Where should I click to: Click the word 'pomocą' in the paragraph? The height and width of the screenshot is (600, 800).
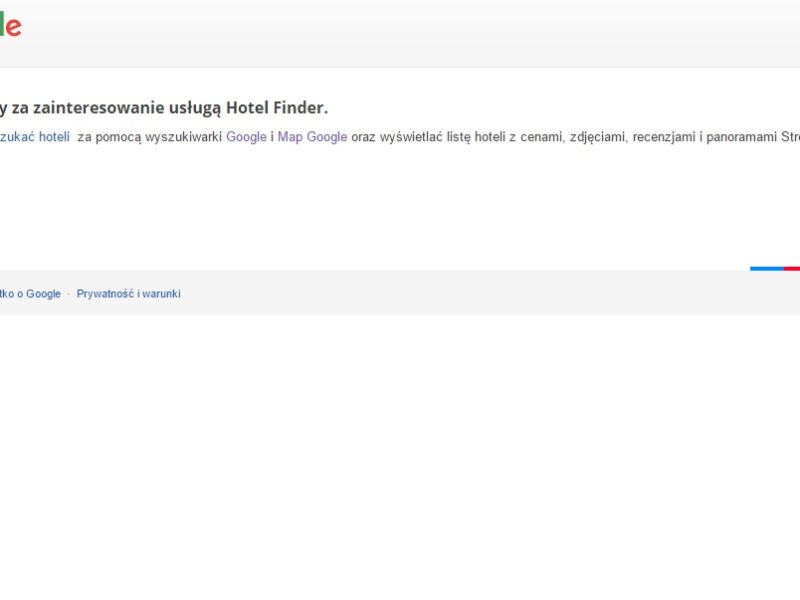[x=118, y=137]
